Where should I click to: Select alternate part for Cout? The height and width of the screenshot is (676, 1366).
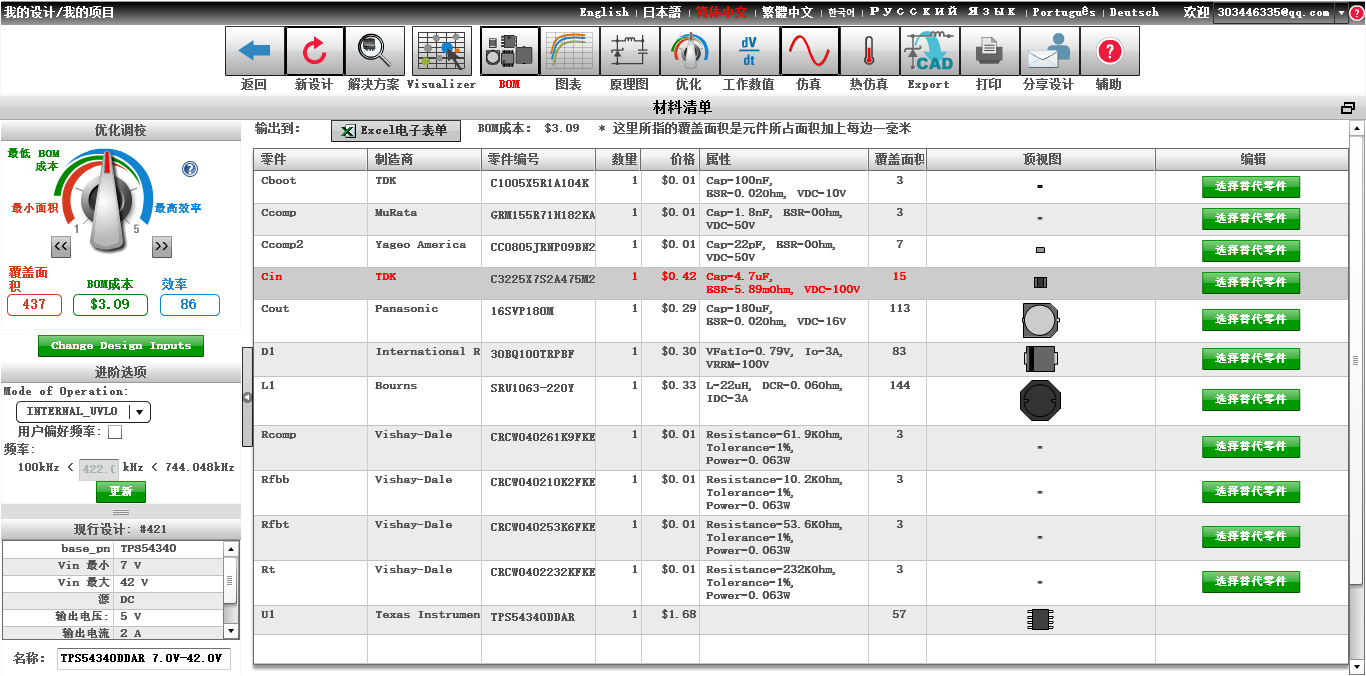(x=1251, y=319)
